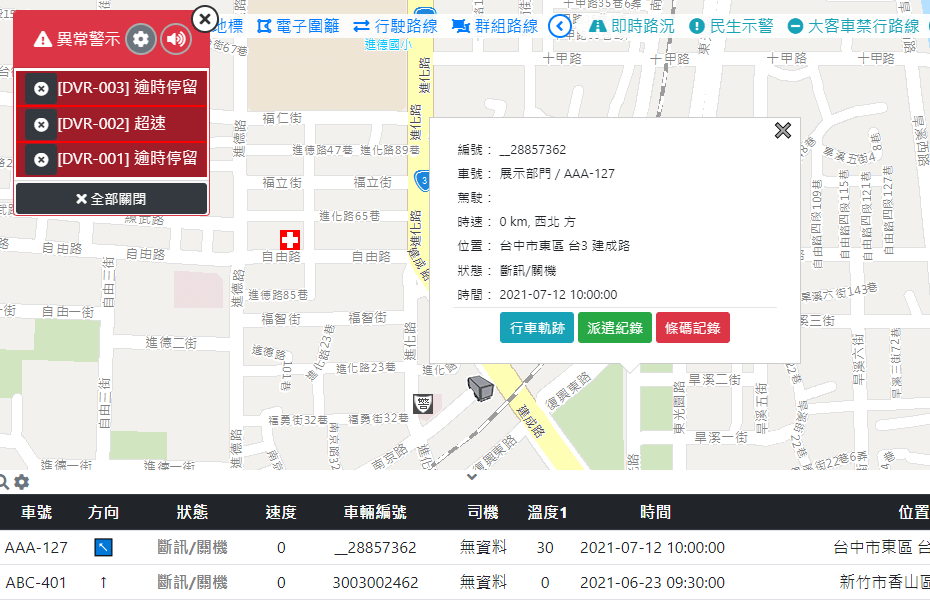Dismiss the DVR-002 speeding alert
This screenshot has height=606, width=930.
coord(41,124)
